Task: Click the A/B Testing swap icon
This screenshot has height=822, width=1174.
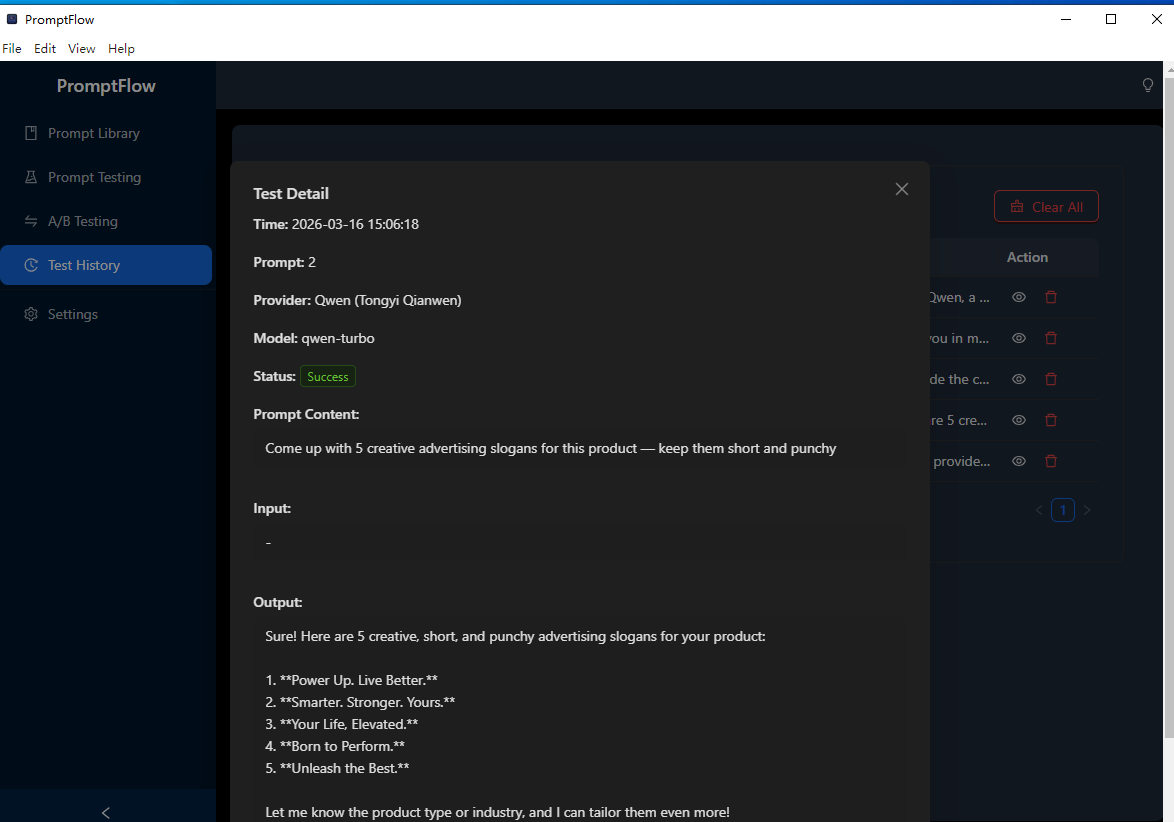Action: pos(31,222)
